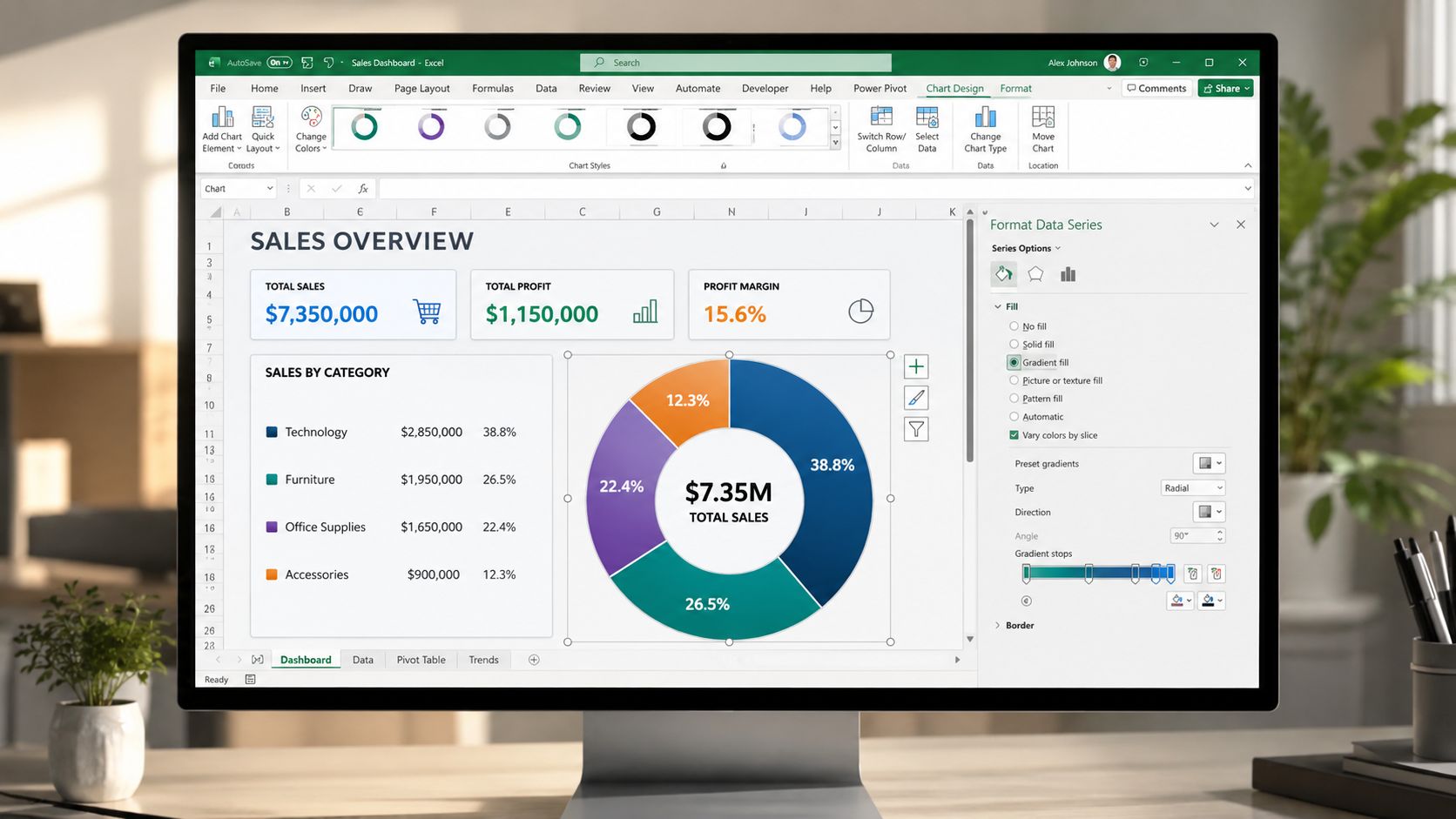
Task: Click Alex Johnson's profile picture
Action: click(1112, 63)
